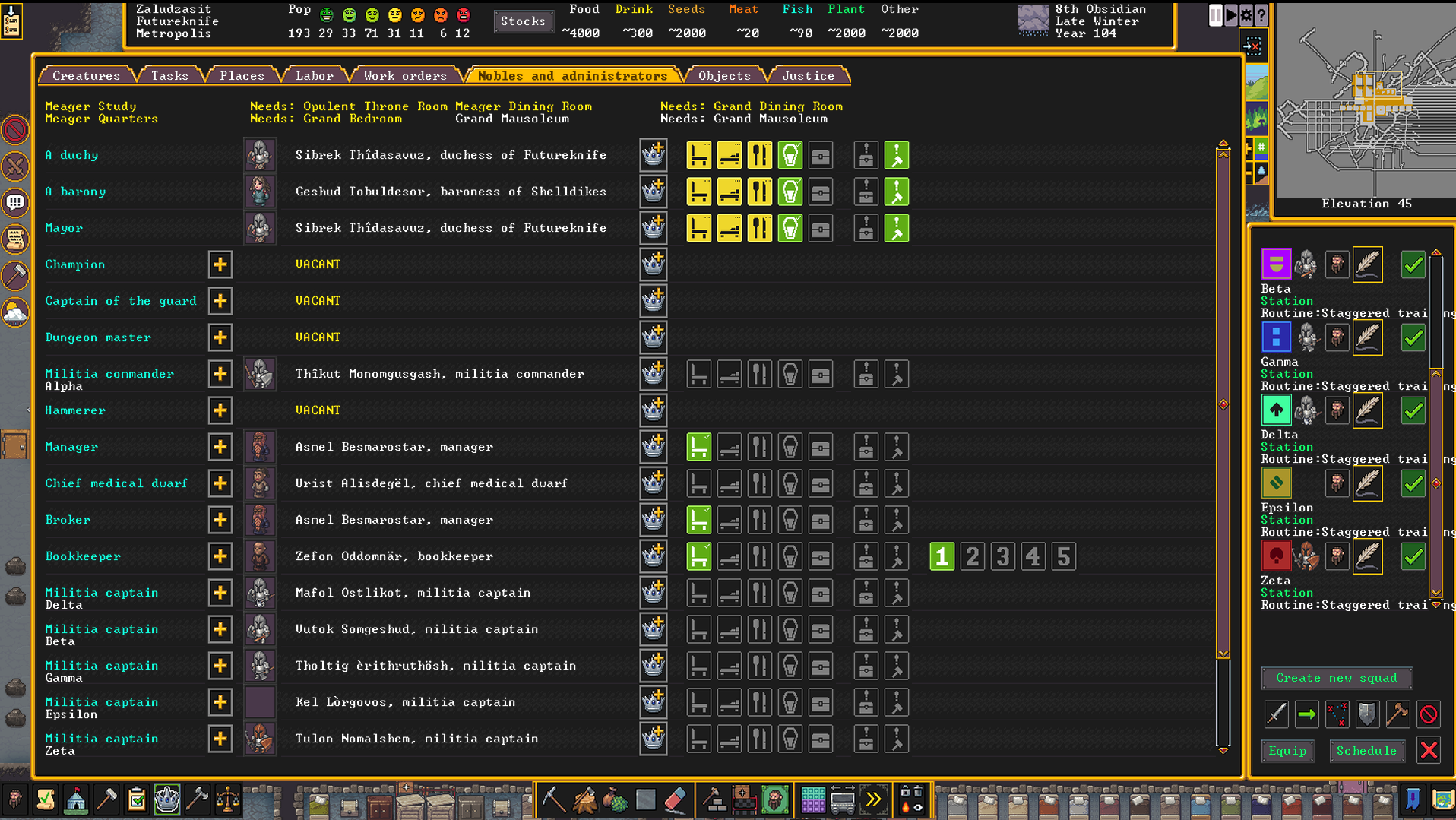
Task: Open the Places tab
Action: coord(242,75)
